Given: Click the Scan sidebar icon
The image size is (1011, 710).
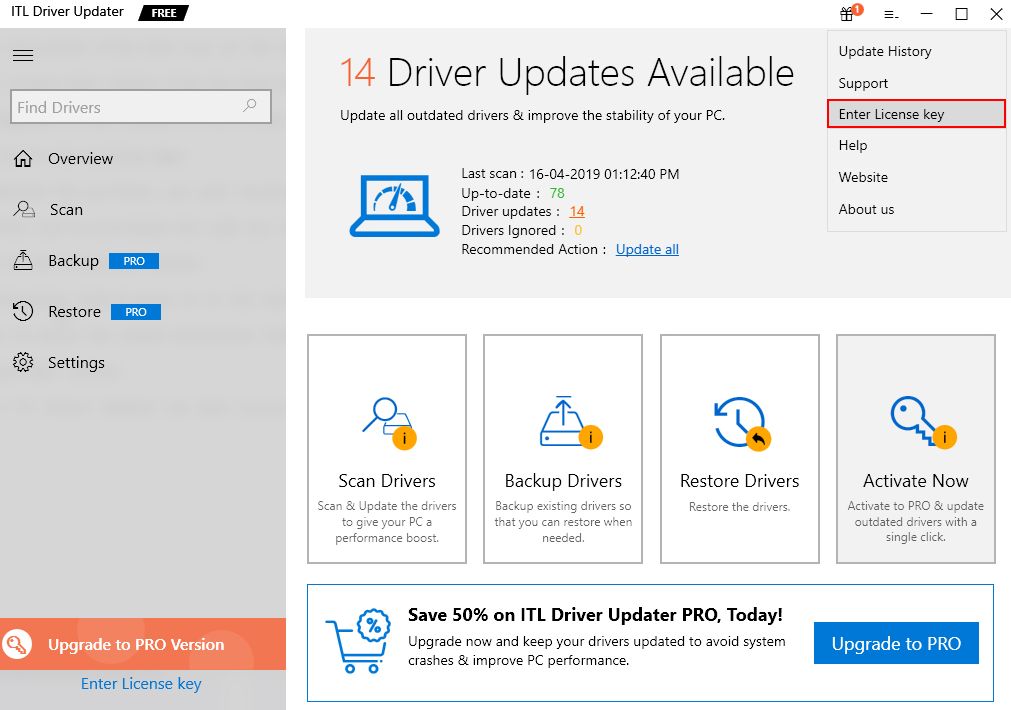Looking at the screenshot, I should pos(25,210).
